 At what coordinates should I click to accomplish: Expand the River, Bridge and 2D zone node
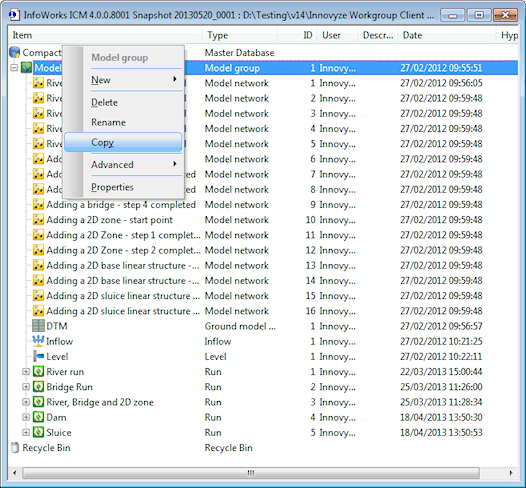26,402
